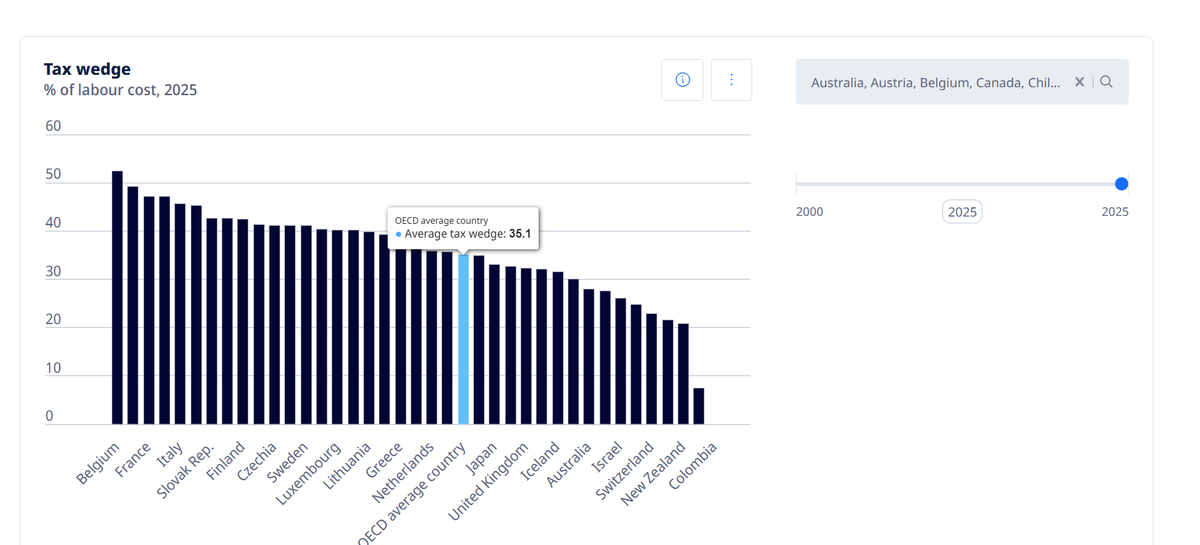Open the three-dot more options menu
This screenshot has height=545, width=1200.
click(731, 80)
